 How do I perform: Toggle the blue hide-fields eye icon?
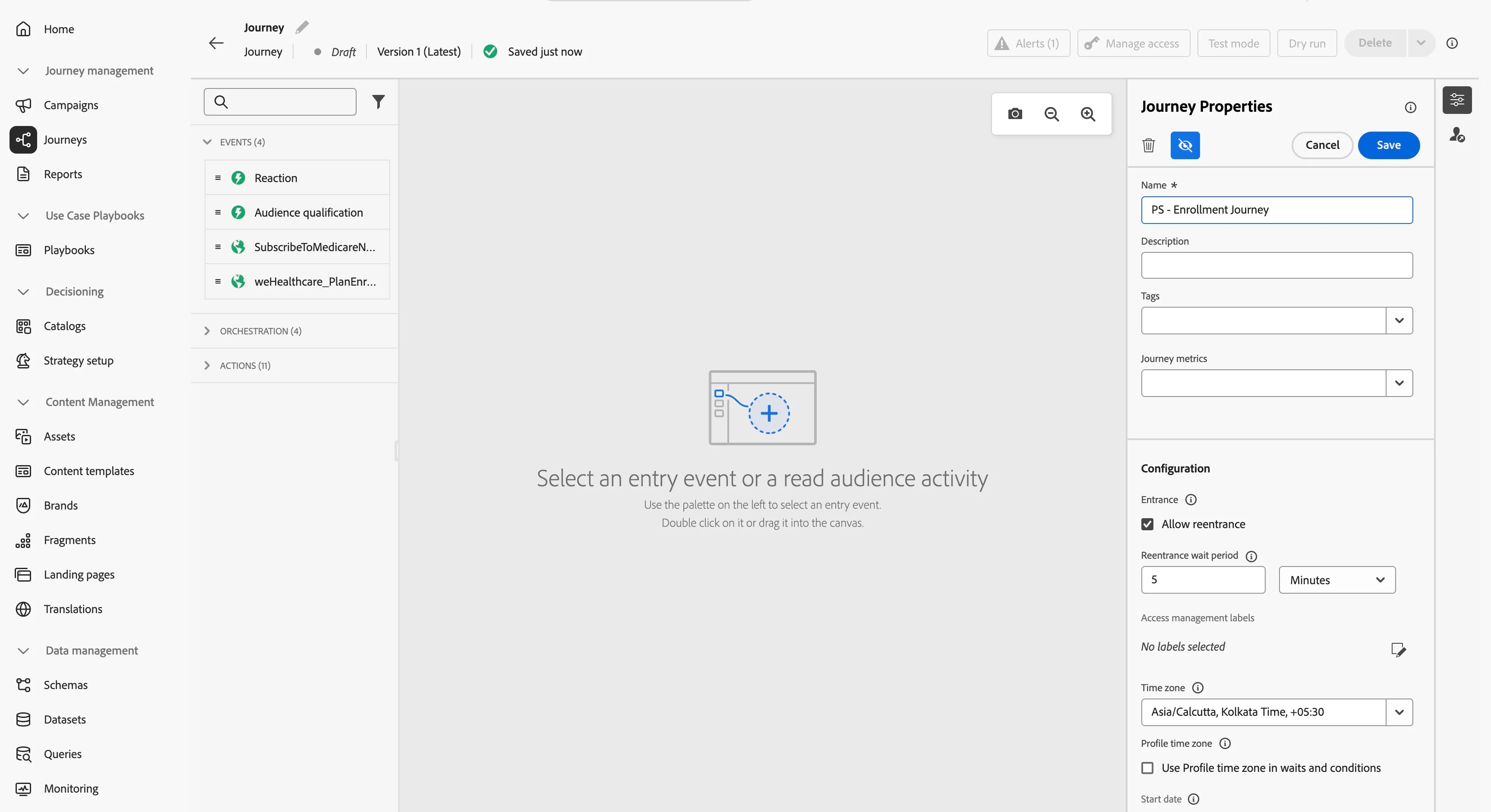pos(1185,145)
